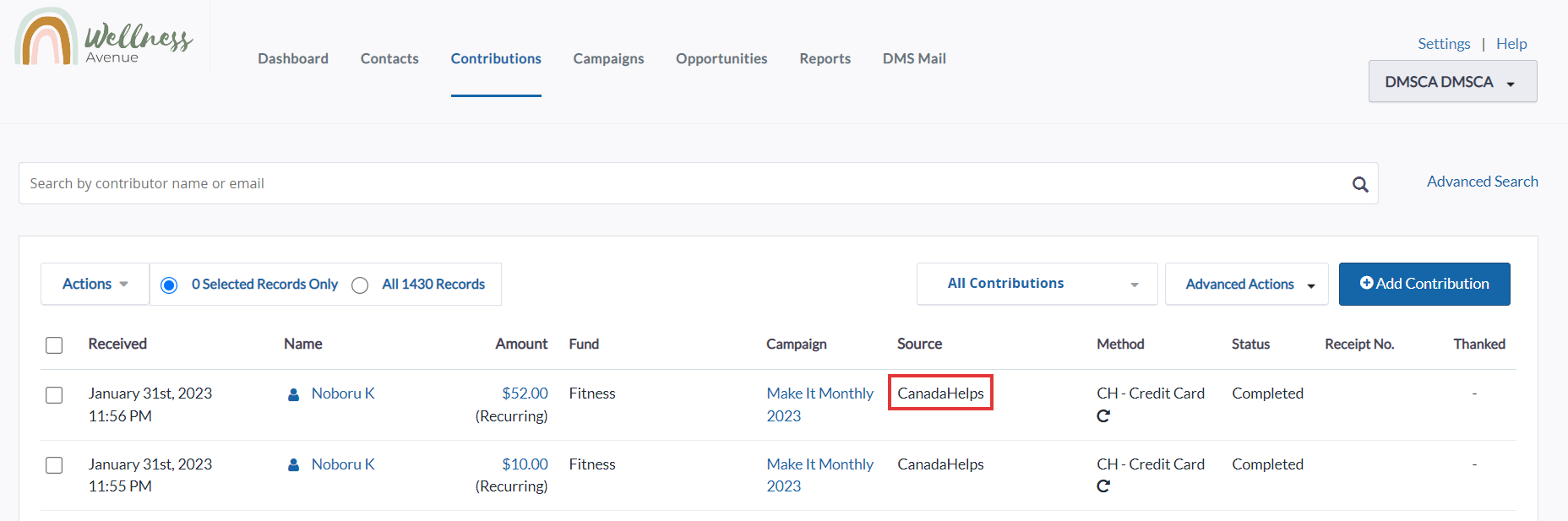The image size is (1568, 521).
Task: Open the Actions dropdown
Action: pos(95,284)
